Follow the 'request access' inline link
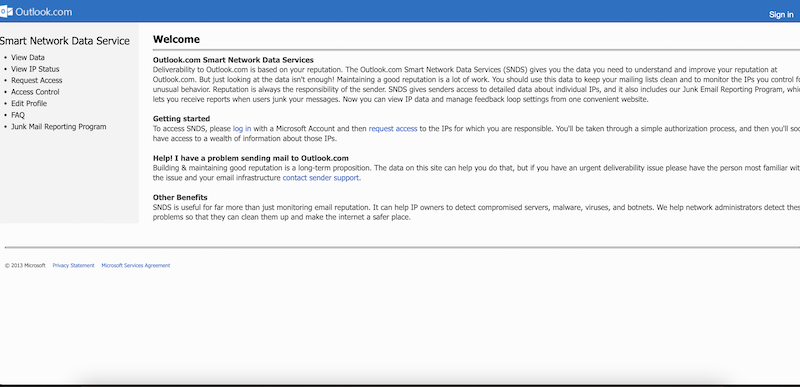This screenshot has width=800, height=387. 393,128
